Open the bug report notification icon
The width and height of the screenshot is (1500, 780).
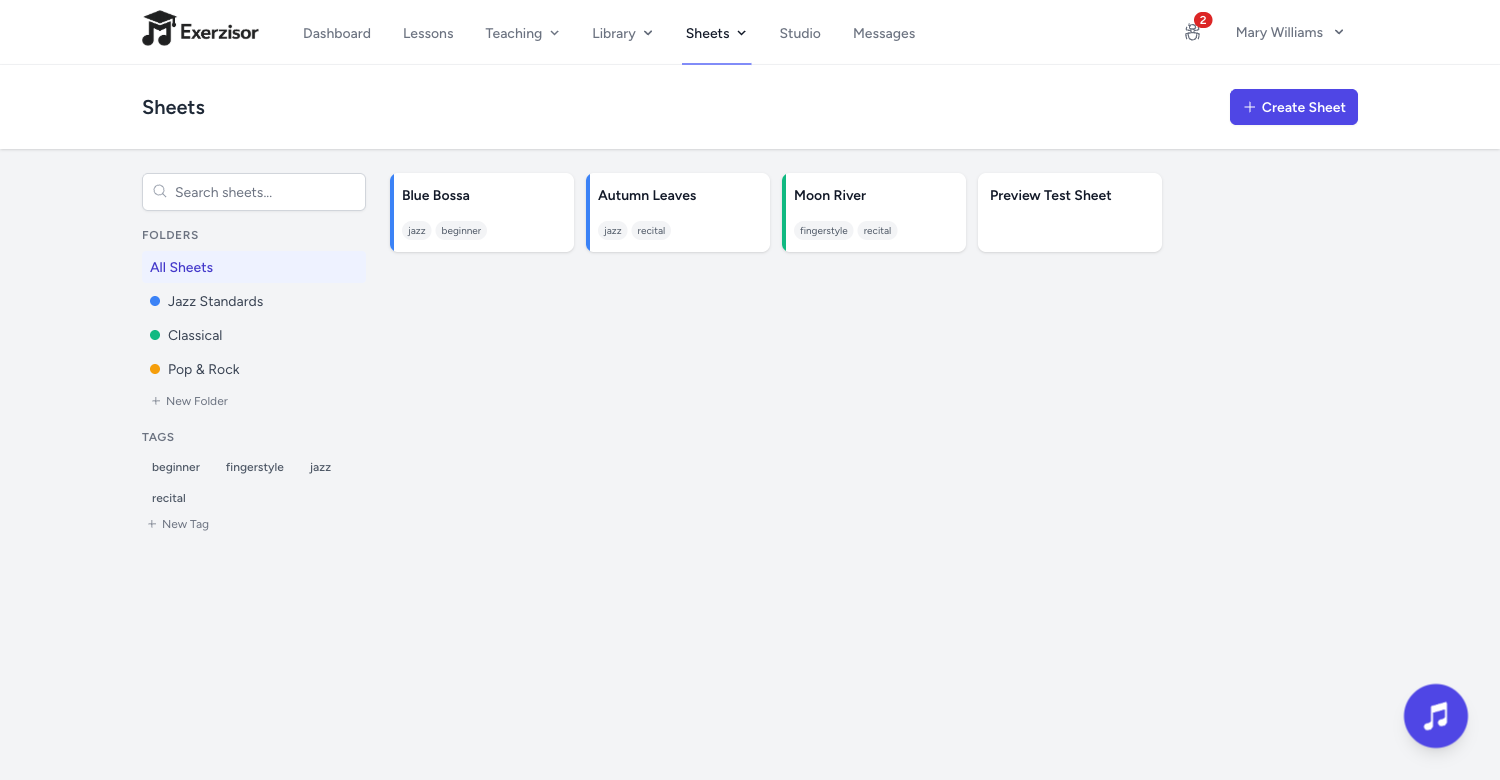[1192, 32]
